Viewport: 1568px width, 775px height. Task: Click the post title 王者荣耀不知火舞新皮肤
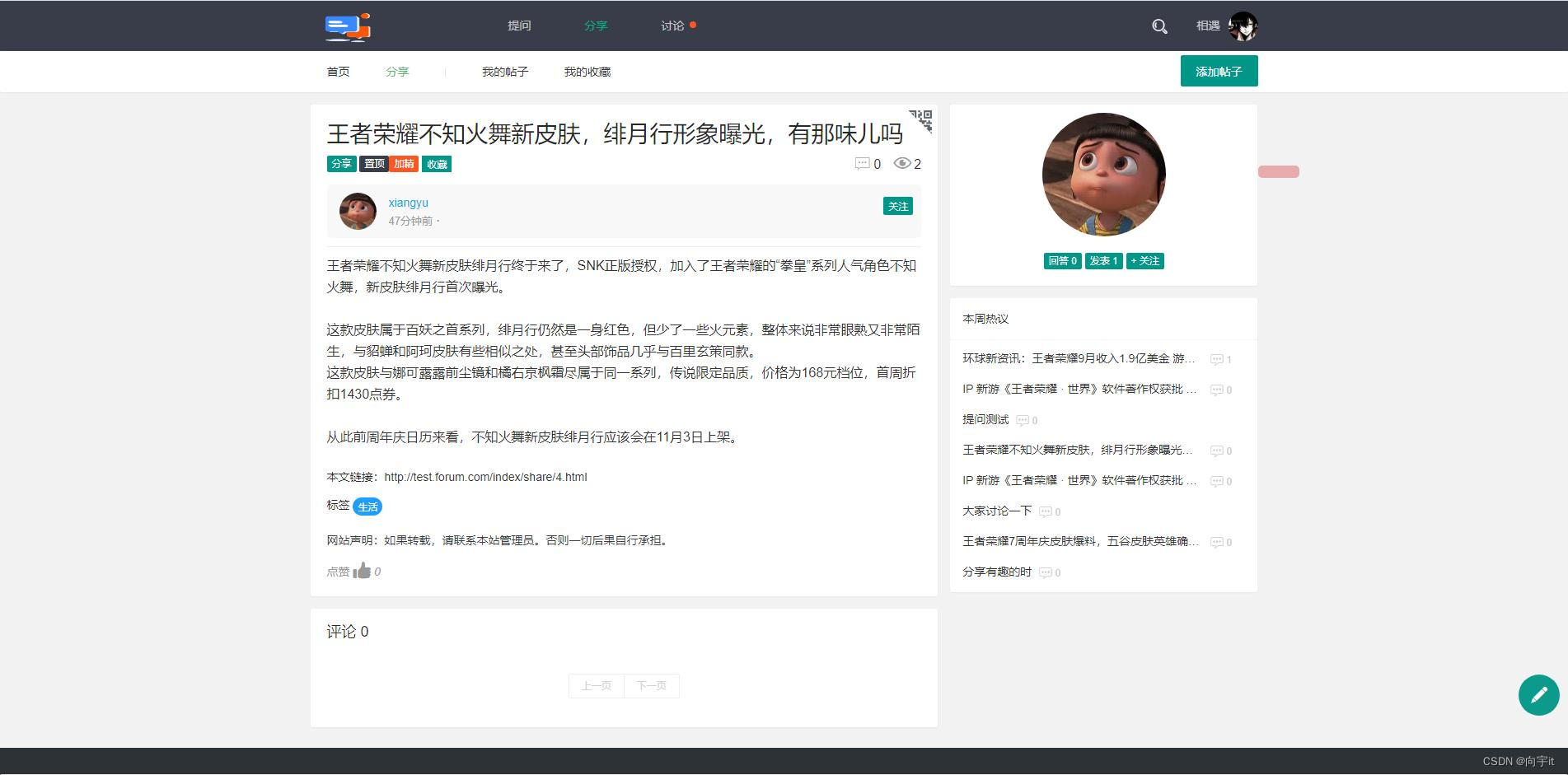[x=615, y=133]
